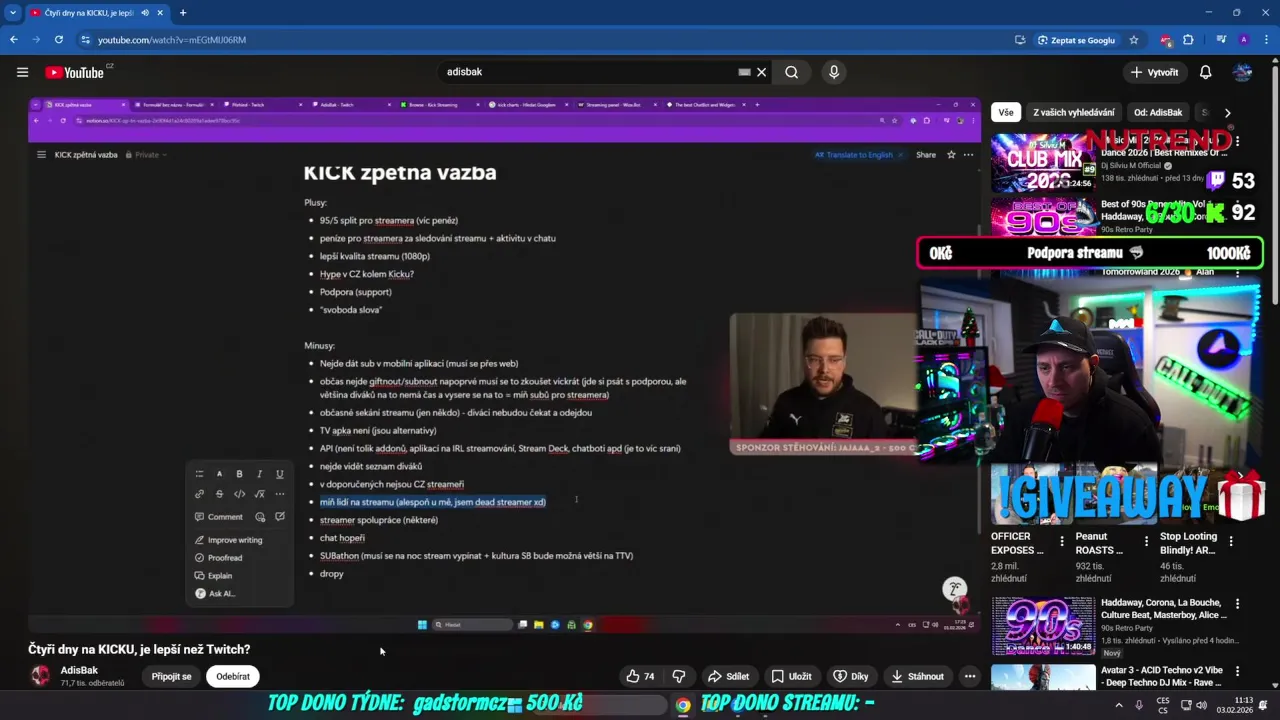Open options for Haddaway, Corona video
The width and height of the screenshot is (1280, 720).
tap(1237, 604)
